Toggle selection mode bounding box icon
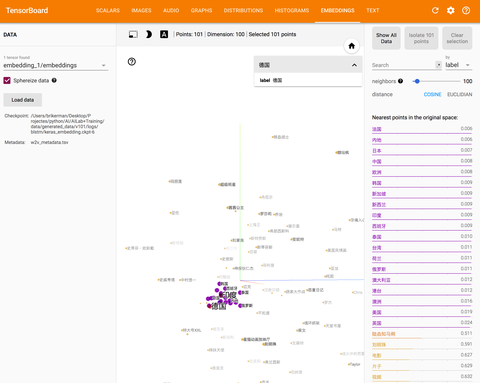The height and width of the screenshot is (383, 480). 133,34
